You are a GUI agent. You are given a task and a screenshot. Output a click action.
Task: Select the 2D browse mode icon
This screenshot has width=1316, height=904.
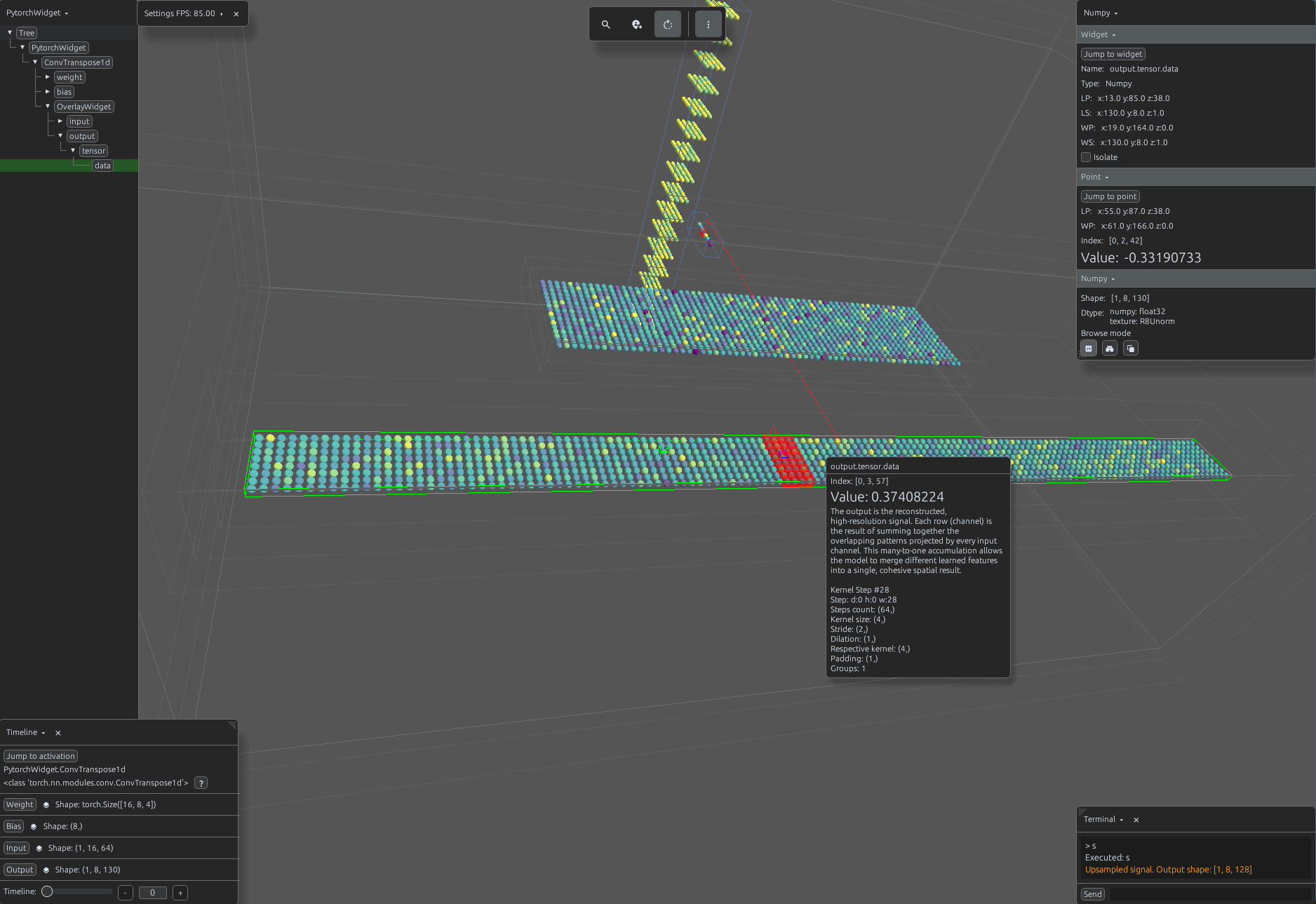pos(1089,349)
